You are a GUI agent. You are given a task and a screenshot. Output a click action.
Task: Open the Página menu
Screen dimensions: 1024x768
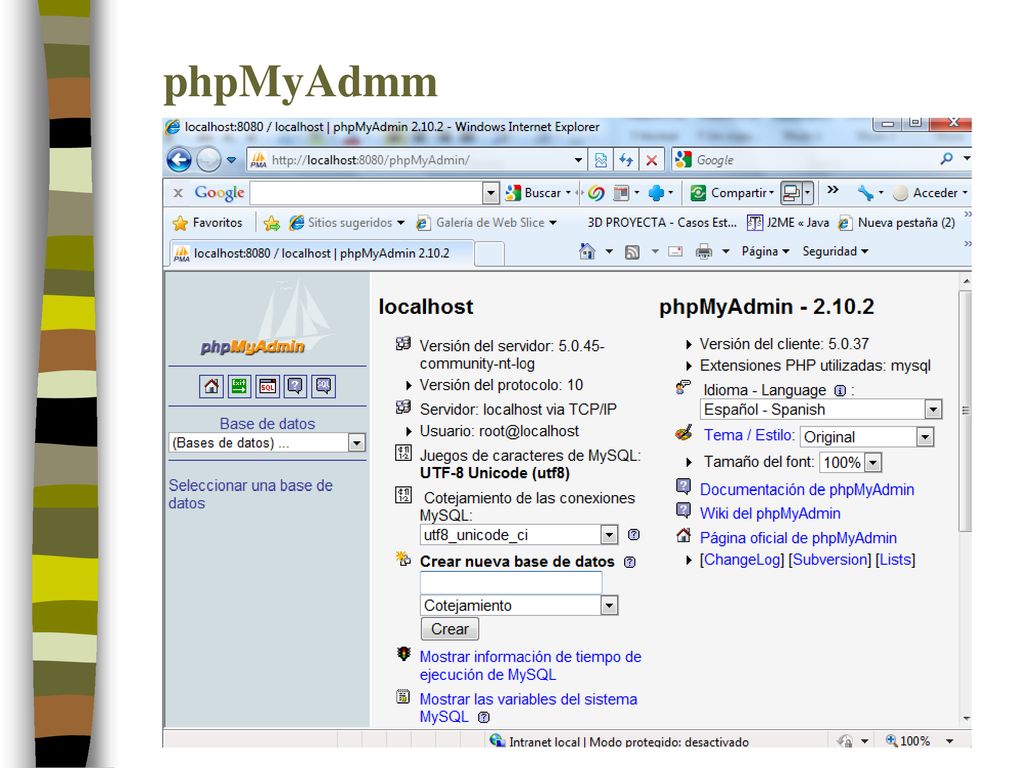point(765,251)
